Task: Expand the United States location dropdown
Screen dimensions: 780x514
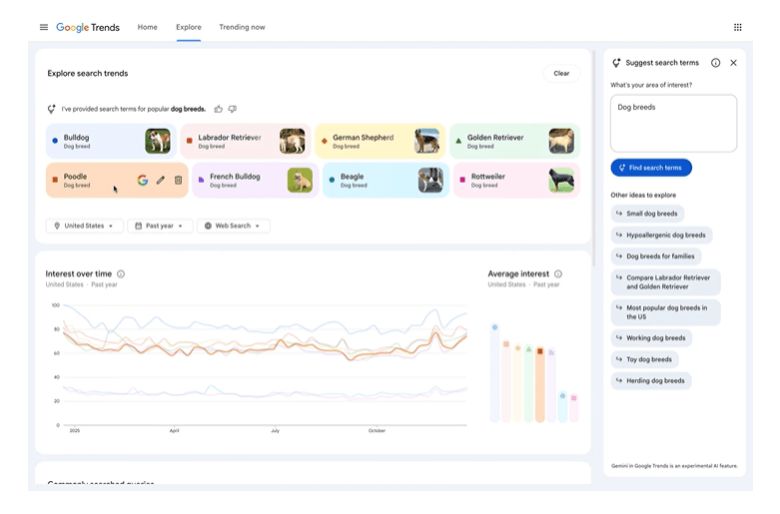Action: (x=84, y=226)
